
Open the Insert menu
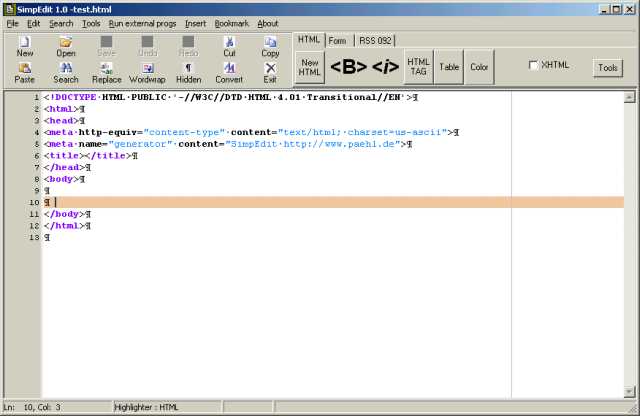click(195, 23)
